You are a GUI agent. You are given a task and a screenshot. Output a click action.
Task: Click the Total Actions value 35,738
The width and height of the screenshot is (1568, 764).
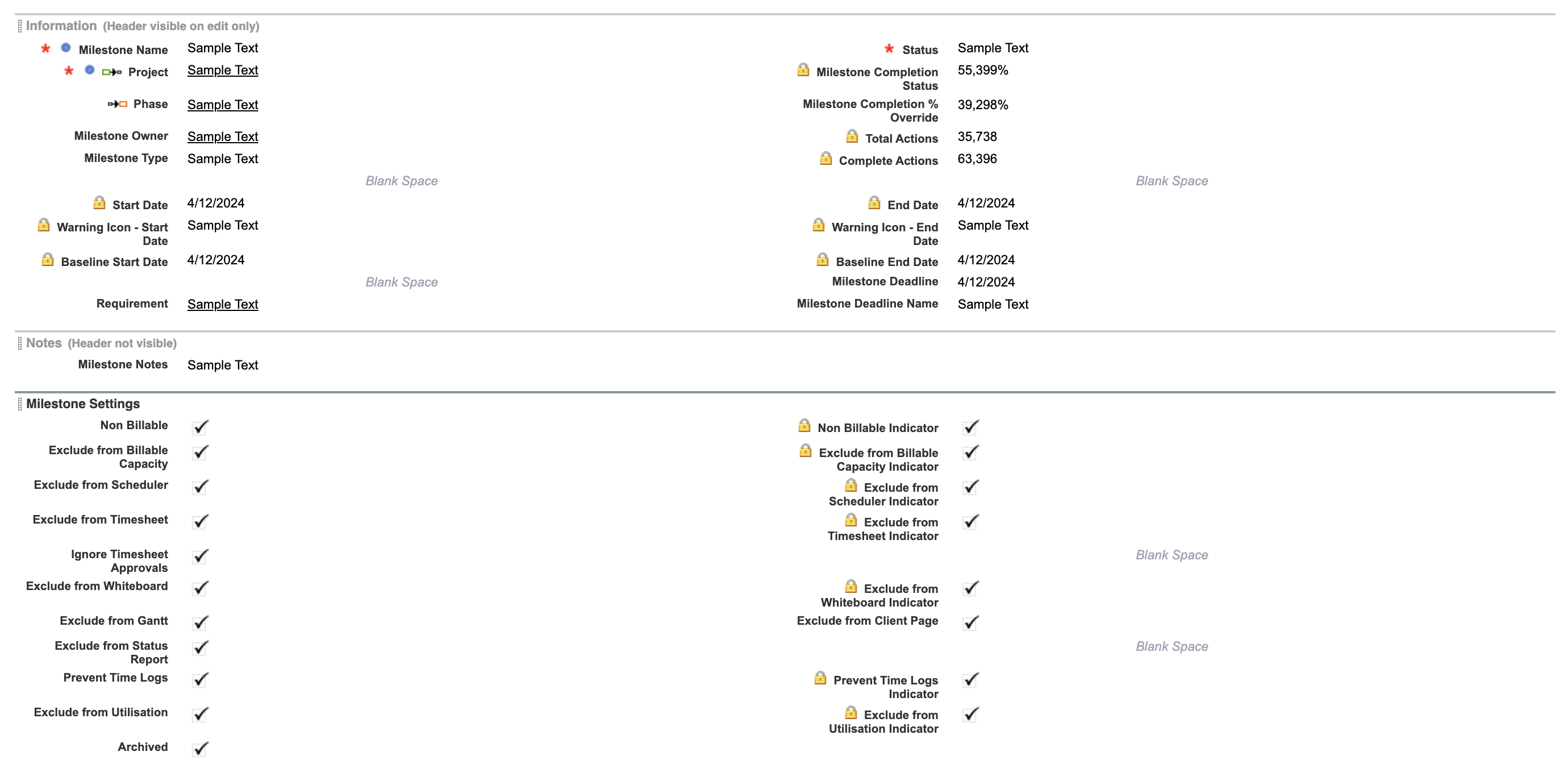pyautogui.click(x=977, y=136)
